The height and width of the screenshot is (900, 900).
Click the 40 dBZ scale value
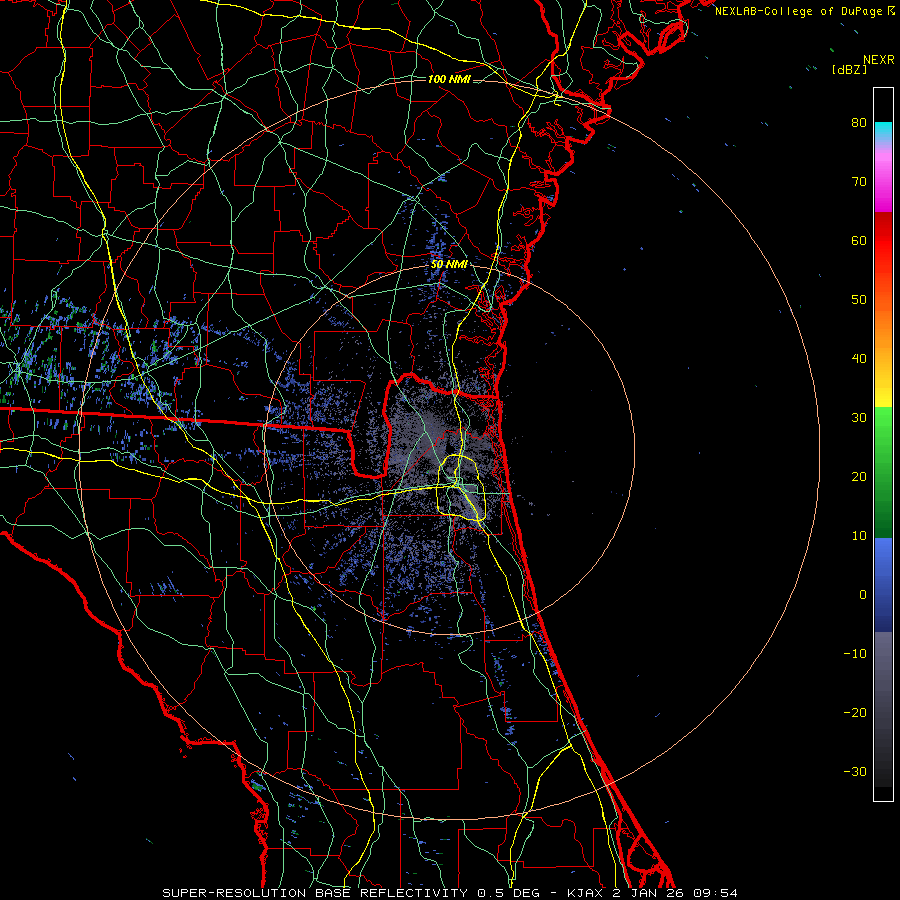859,359
